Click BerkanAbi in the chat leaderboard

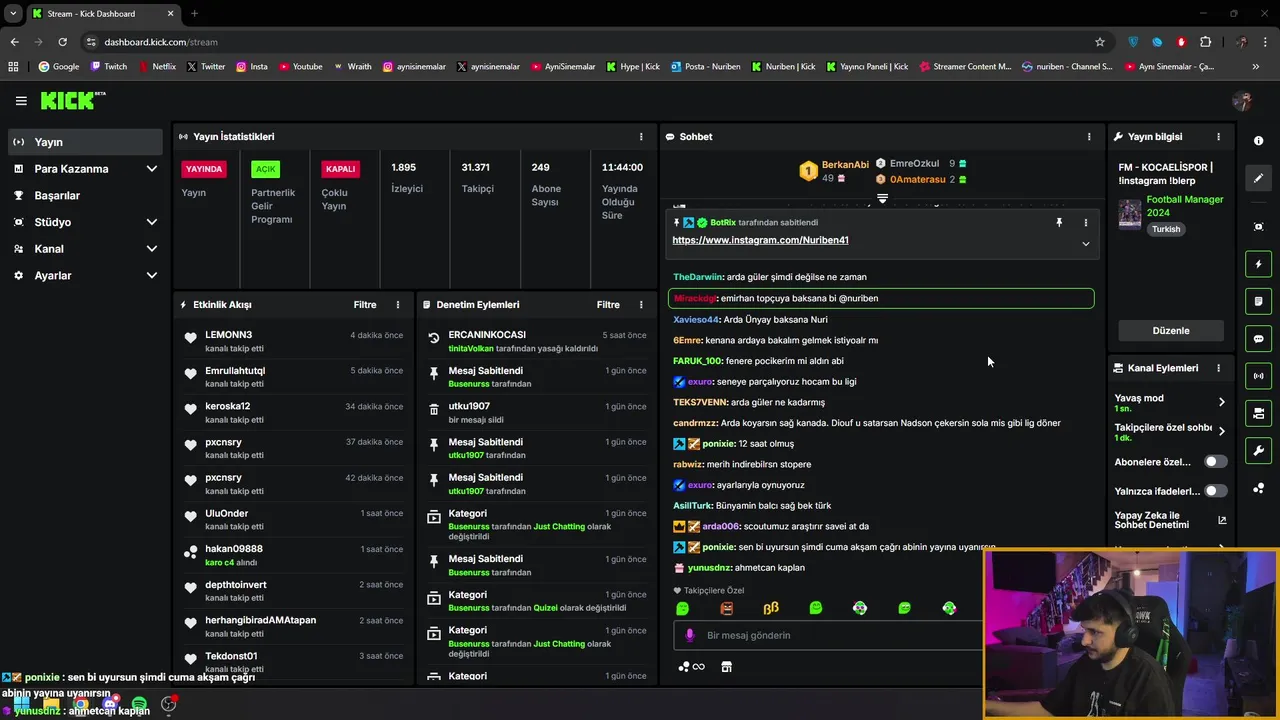(x=845, y=165)
